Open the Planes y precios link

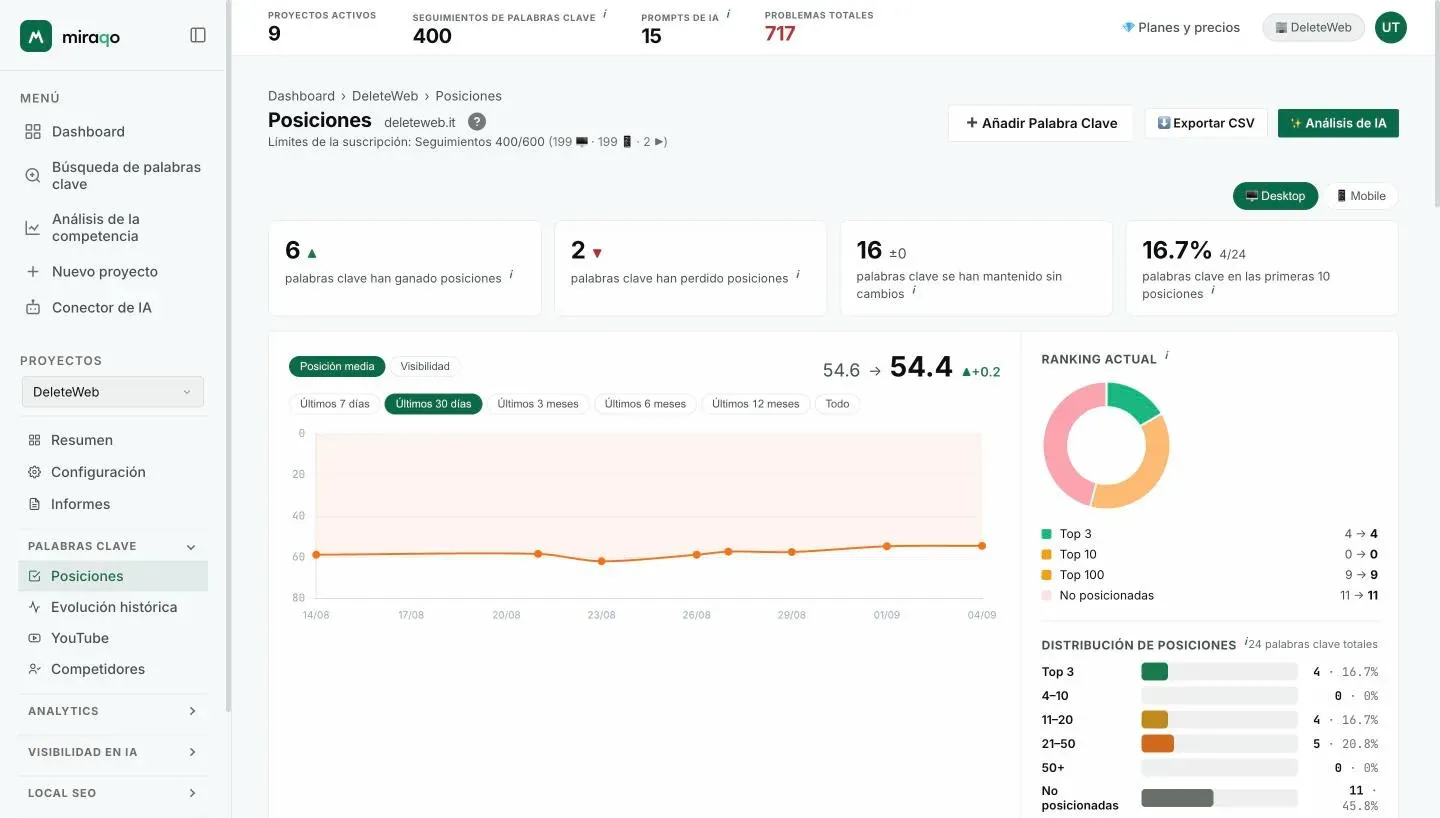1181,28
